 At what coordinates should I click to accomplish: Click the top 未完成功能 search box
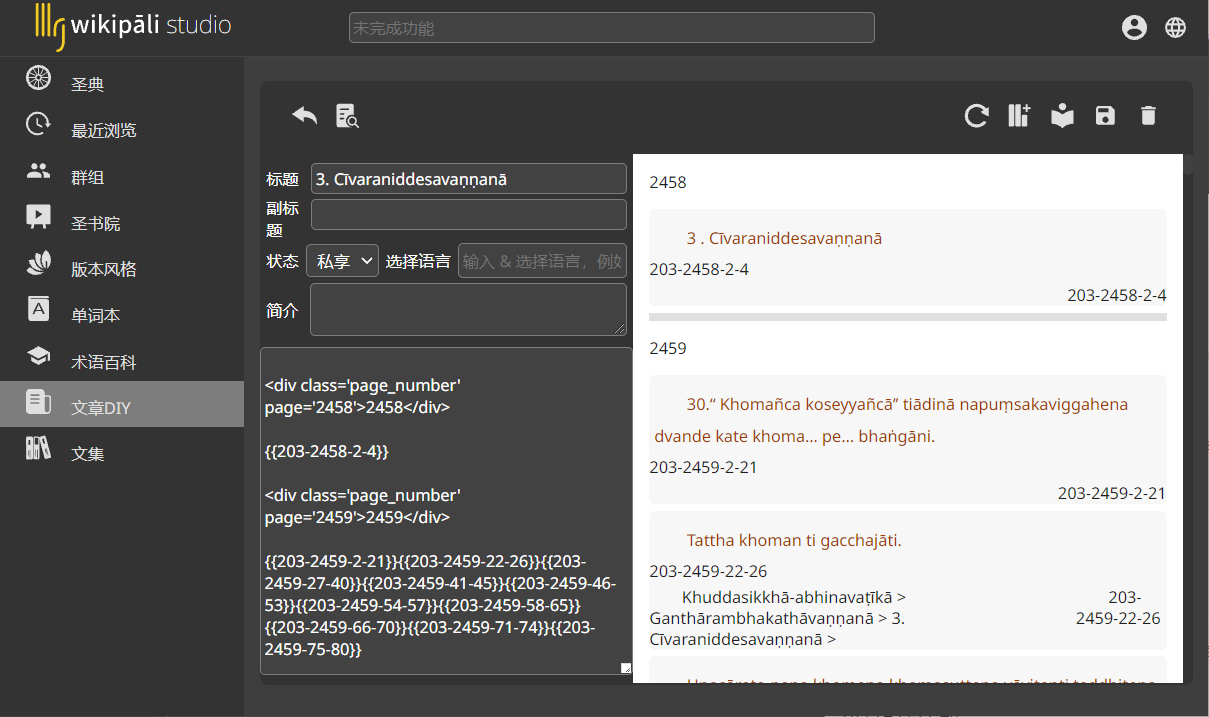(612, 28)
